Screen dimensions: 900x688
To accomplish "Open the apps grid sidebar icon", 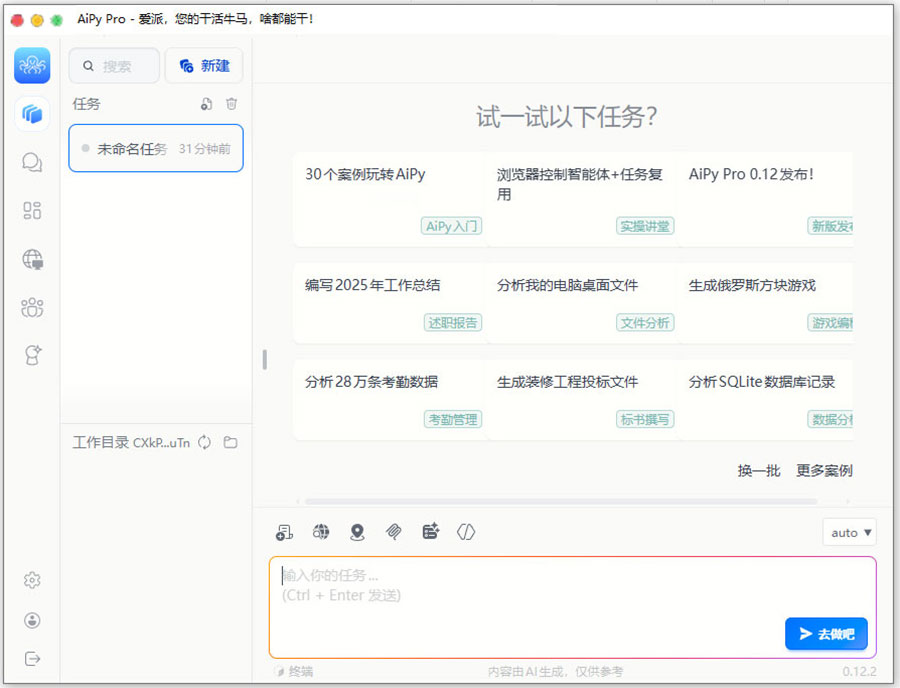I will tap(32, 211).
